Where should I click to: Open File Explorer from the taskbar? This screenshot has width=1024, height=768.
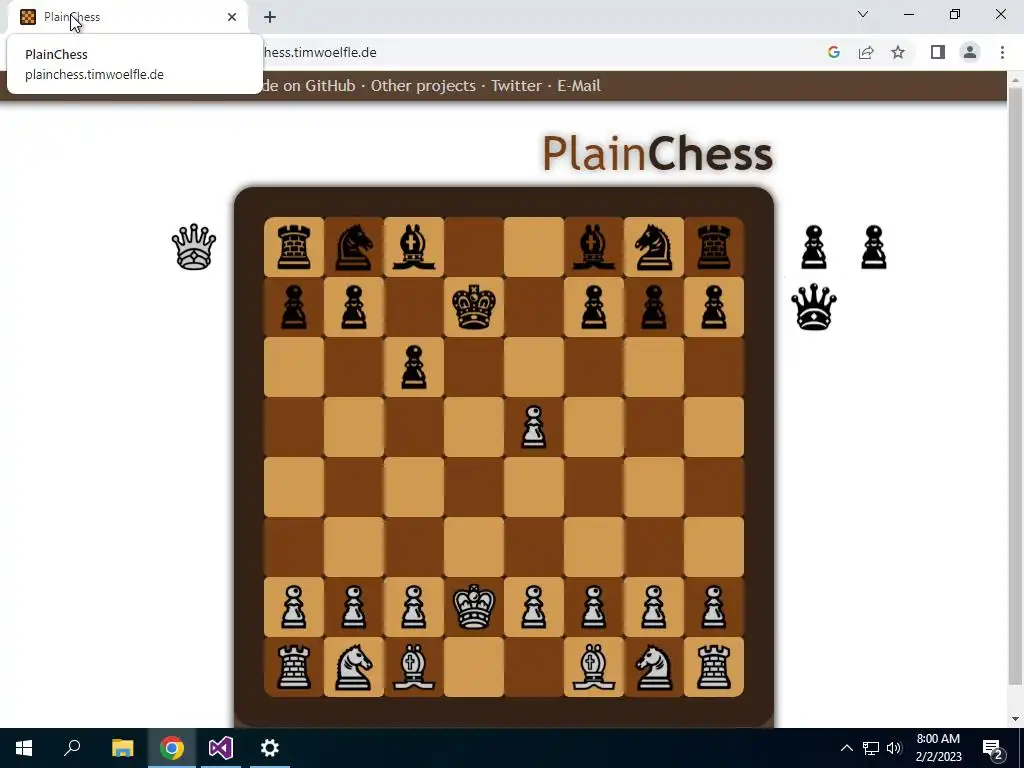tap(122, 748)
